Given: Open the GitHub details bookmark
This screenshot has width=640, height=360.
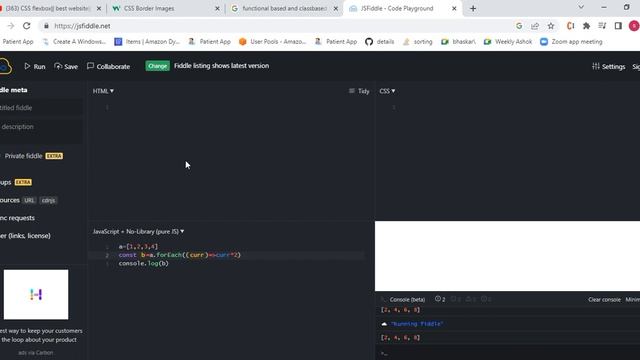Looking at the screenshot, I should pyautogui.click(x=380, y=42).
